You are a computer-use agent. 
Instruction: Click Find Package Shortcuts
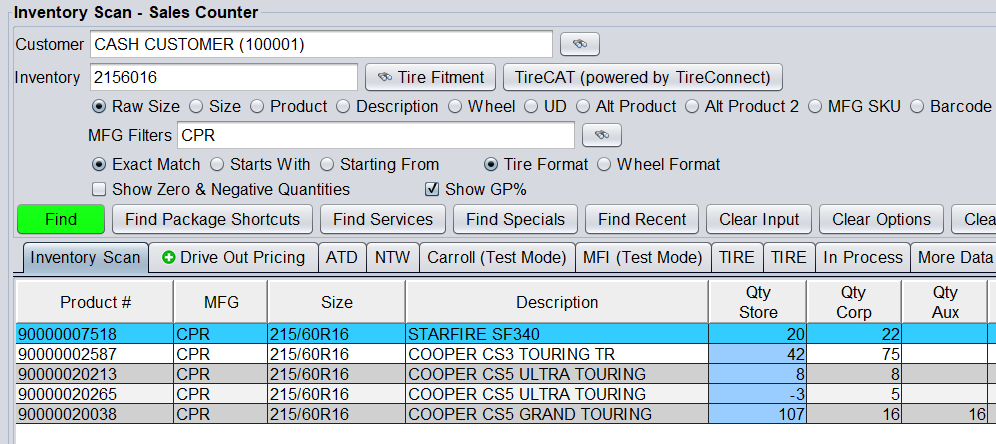[214, 219]
